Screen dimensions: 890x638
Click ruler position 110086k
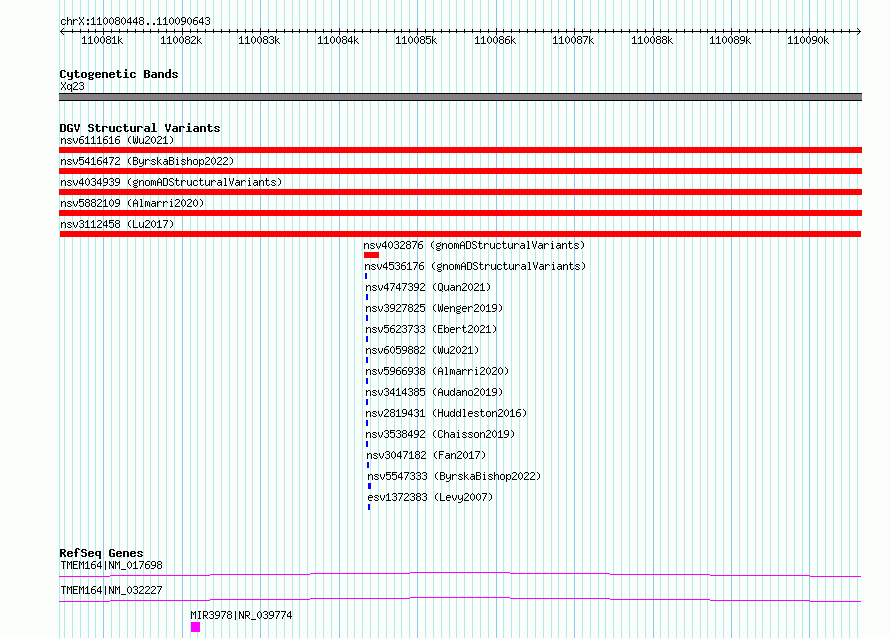point(496,40)
